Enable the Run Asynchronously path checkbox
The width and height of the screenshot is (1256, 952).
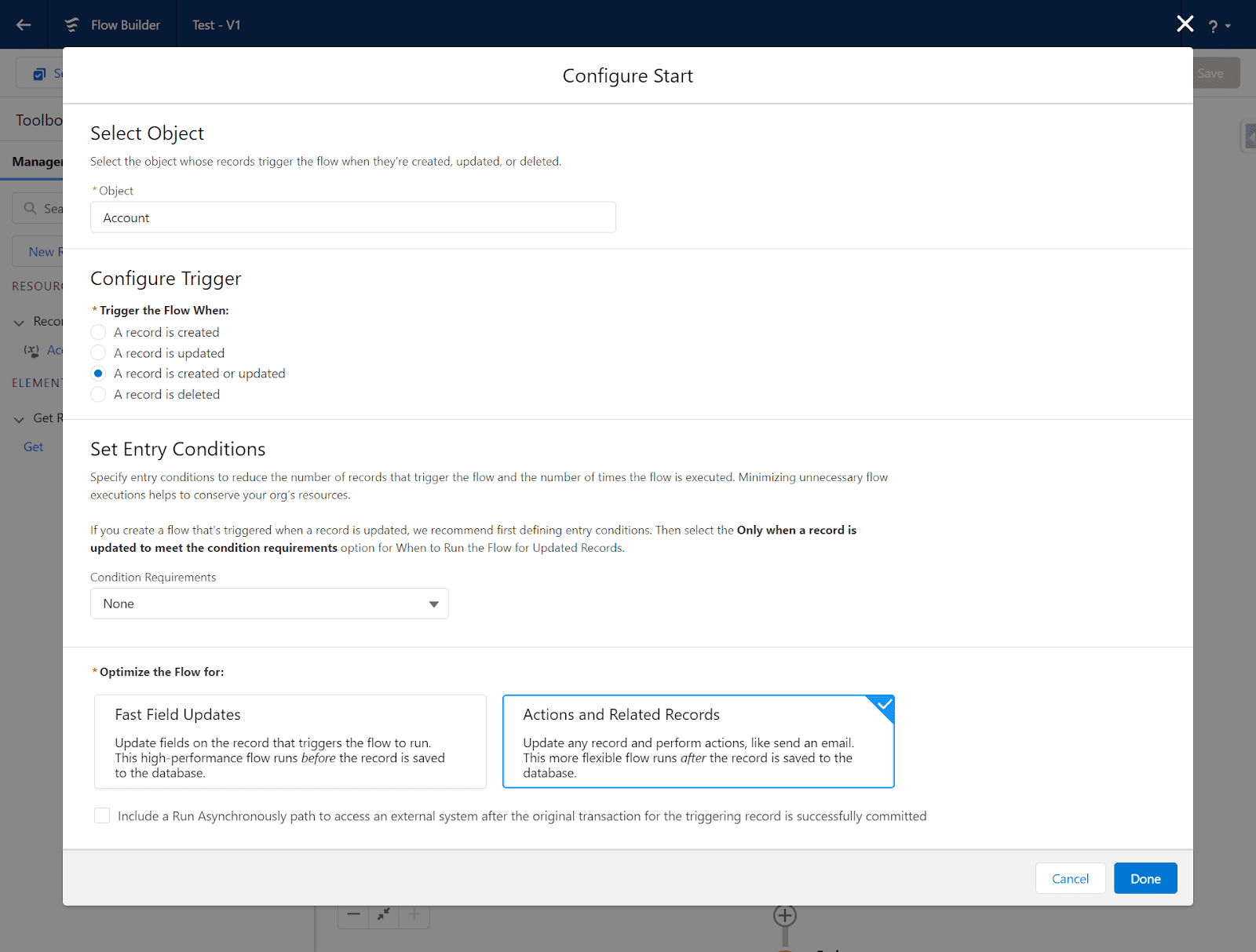point(102,816)
